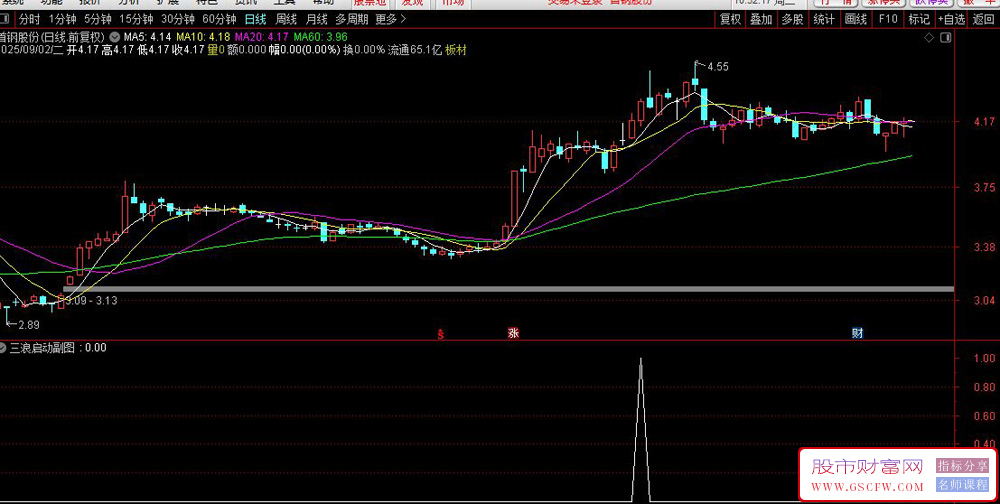Click the magenta MA20: 4.17 label
1000x504 pixels.
click(x=261, y=37)
